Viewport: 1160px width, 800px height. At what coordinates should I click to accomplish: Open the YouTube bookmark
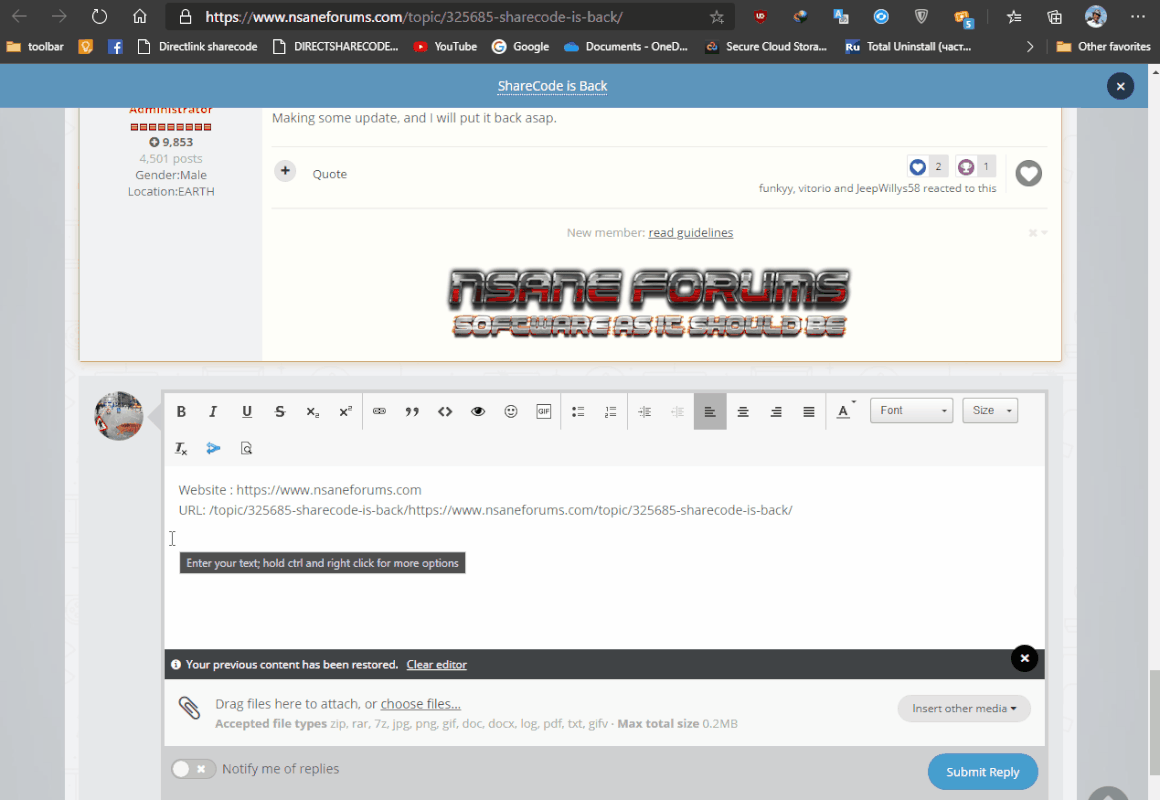tap(445, 47)
